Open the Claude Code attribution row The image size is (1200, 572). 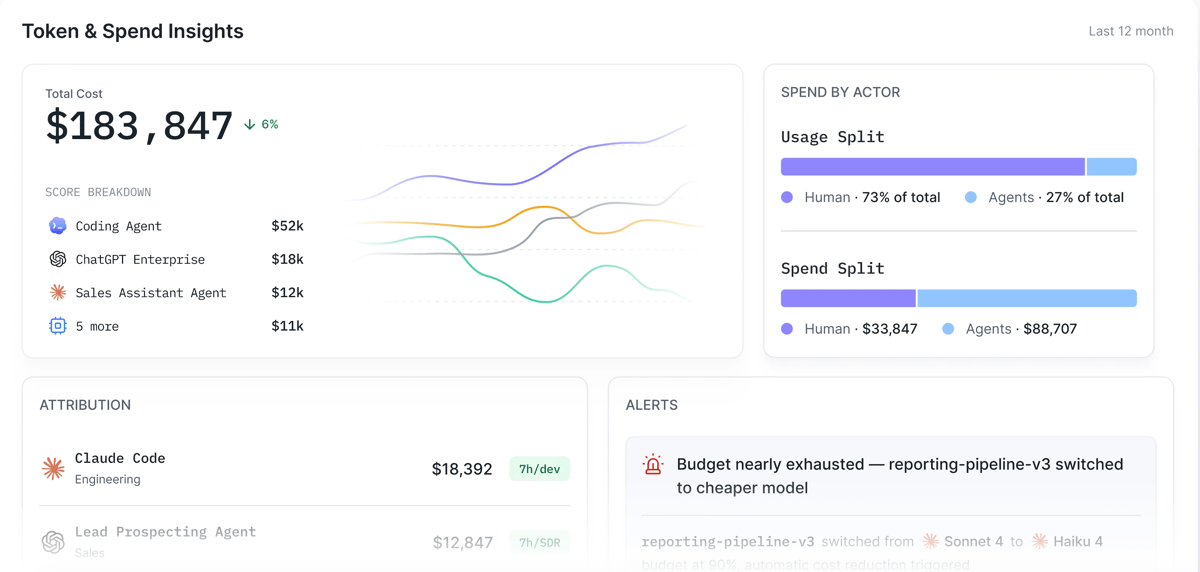coord(305,468)
